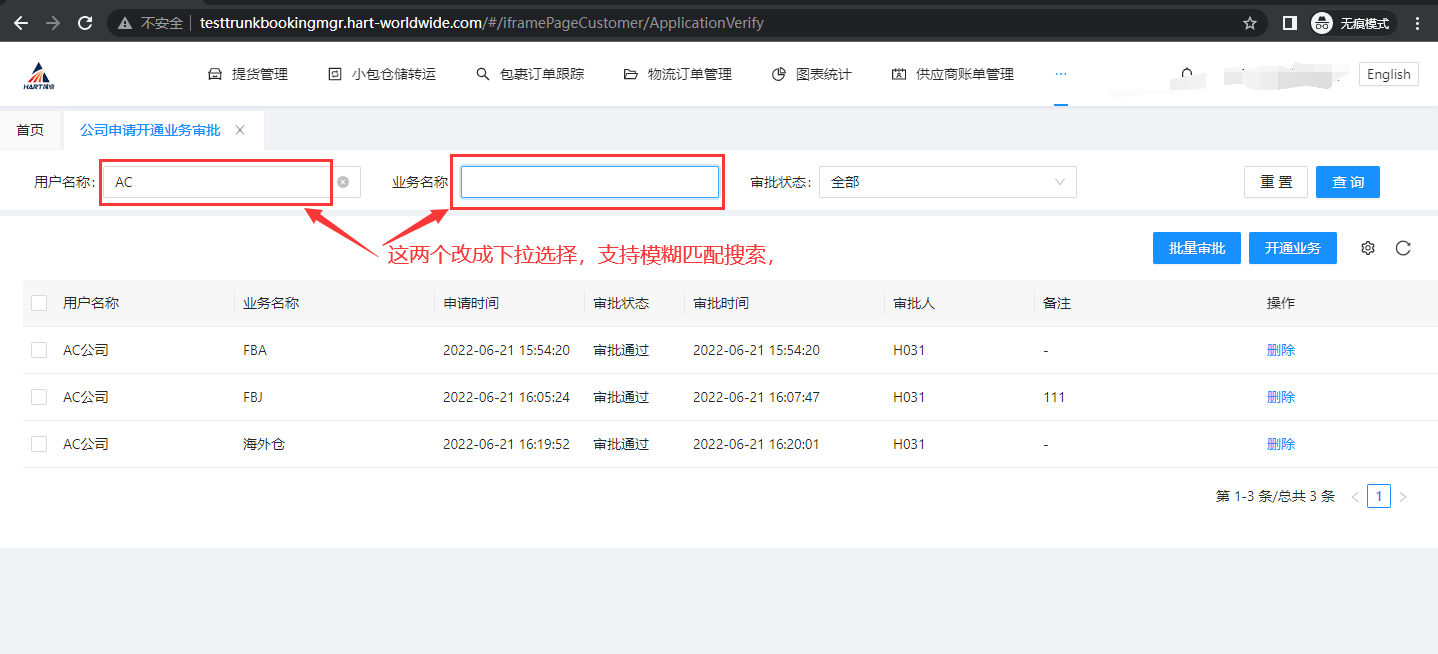This screenshot has height=654, width=1438.
Task: Click the table refresh icon
Action: [x=1403, y=248]
